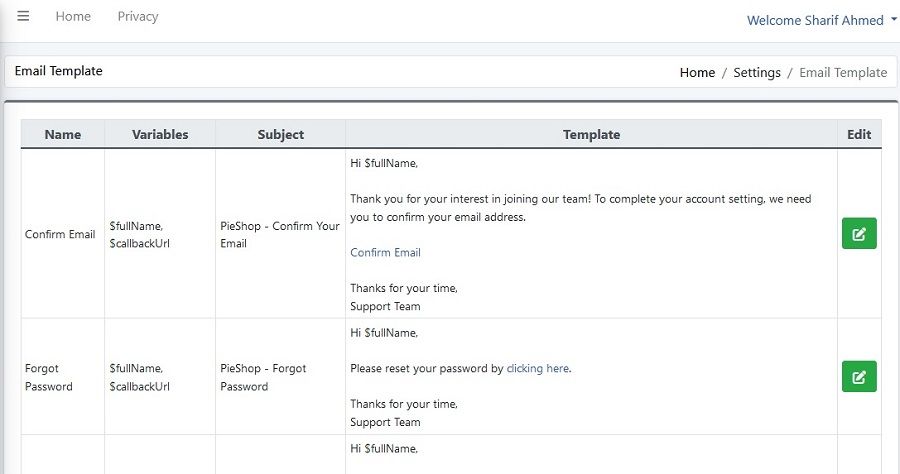900x474 pixels.
Task: Select the Confirm Email name cell
Action: [60, 235]
